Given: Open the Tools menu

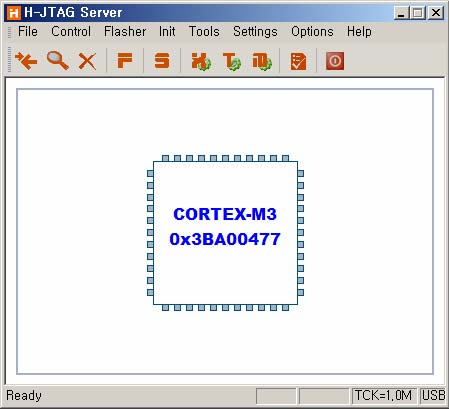Looking at the screenshot, I should 204,32.
